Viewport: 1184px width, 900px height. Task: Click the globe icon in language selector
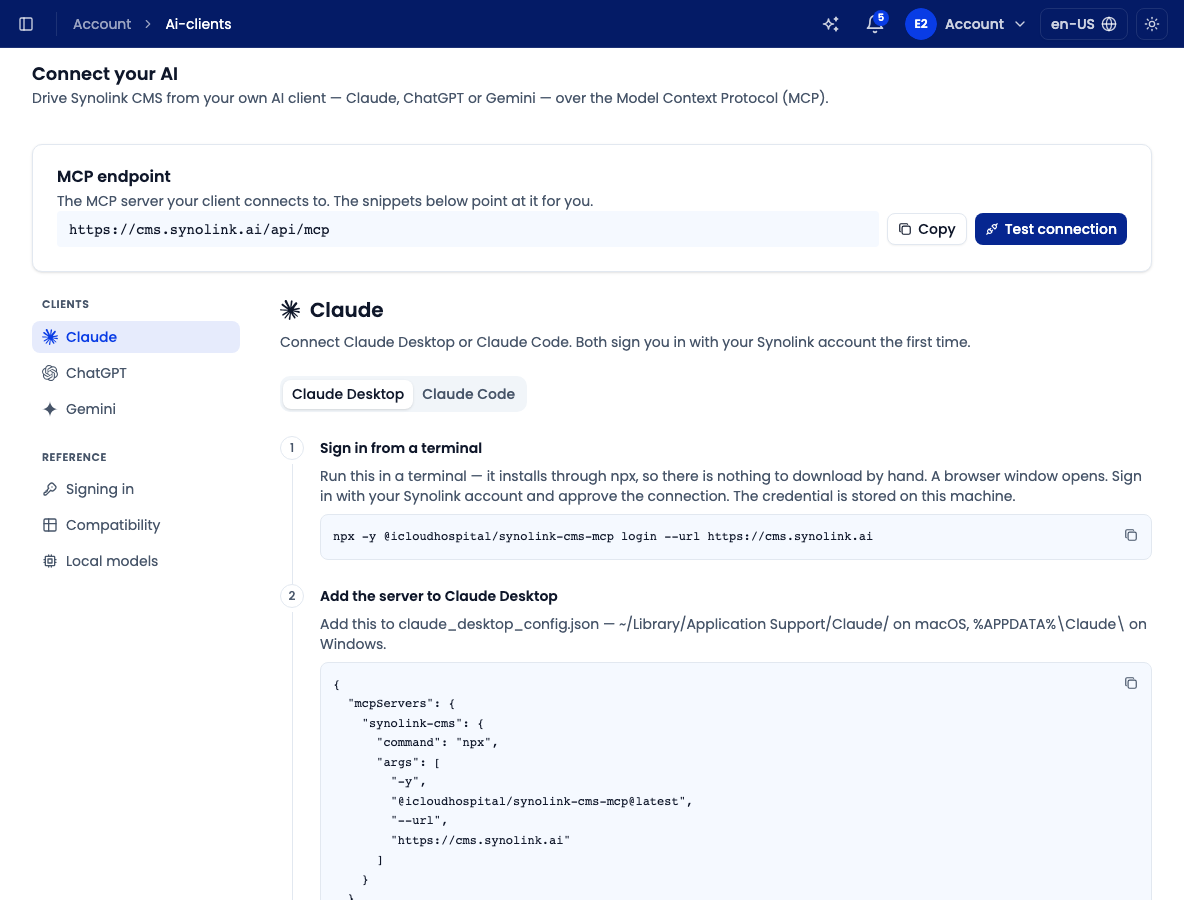[x=1109, y=24]
